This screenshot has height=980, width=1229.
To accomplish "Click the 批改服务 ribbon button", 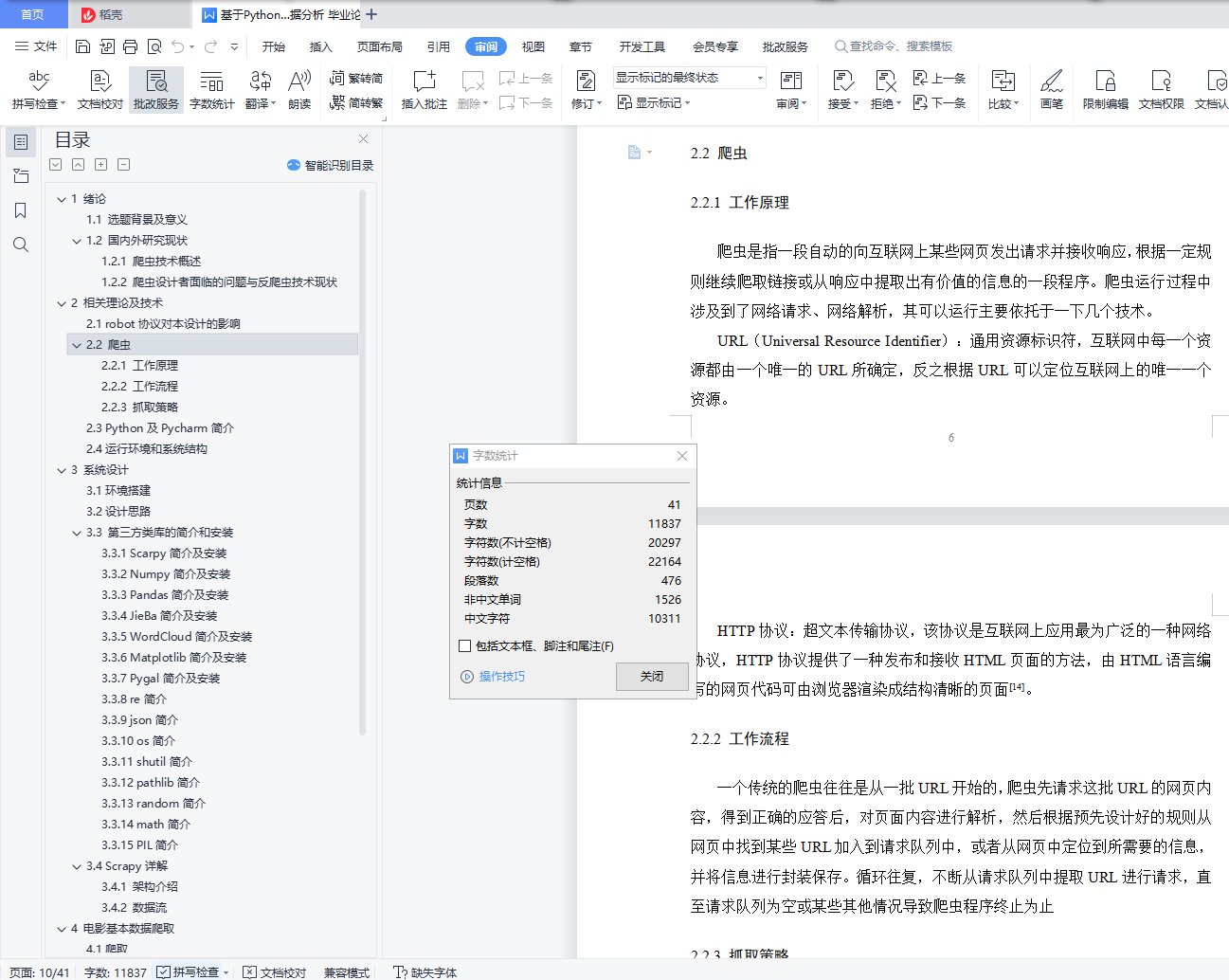I will [x=156, y=90].
